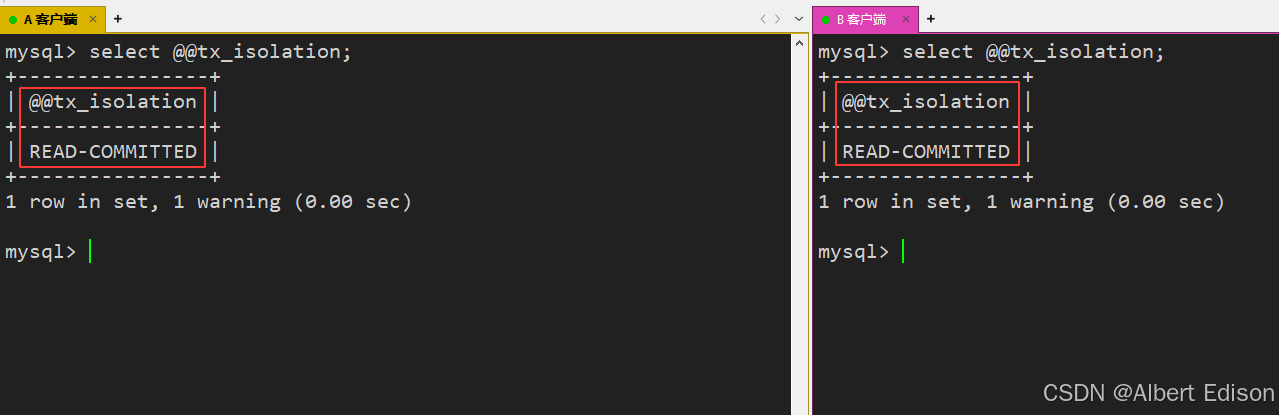The width and height of the screenshot is (1279, 415).
Task: Focus the empty mysql> prompt in B pane
Action: pyautogui.click(x=861, y=252)
